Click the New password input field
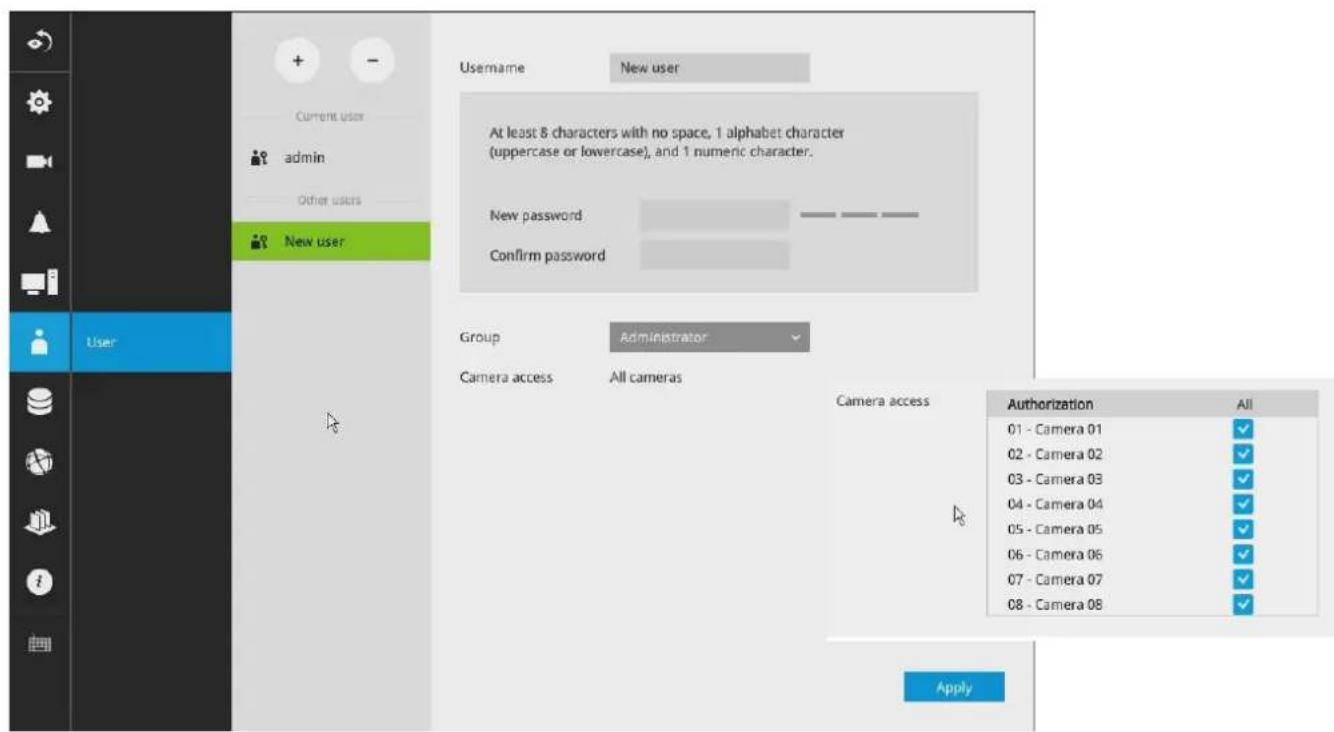Viewport: 1334px width, 732px height. click(714, 215)
